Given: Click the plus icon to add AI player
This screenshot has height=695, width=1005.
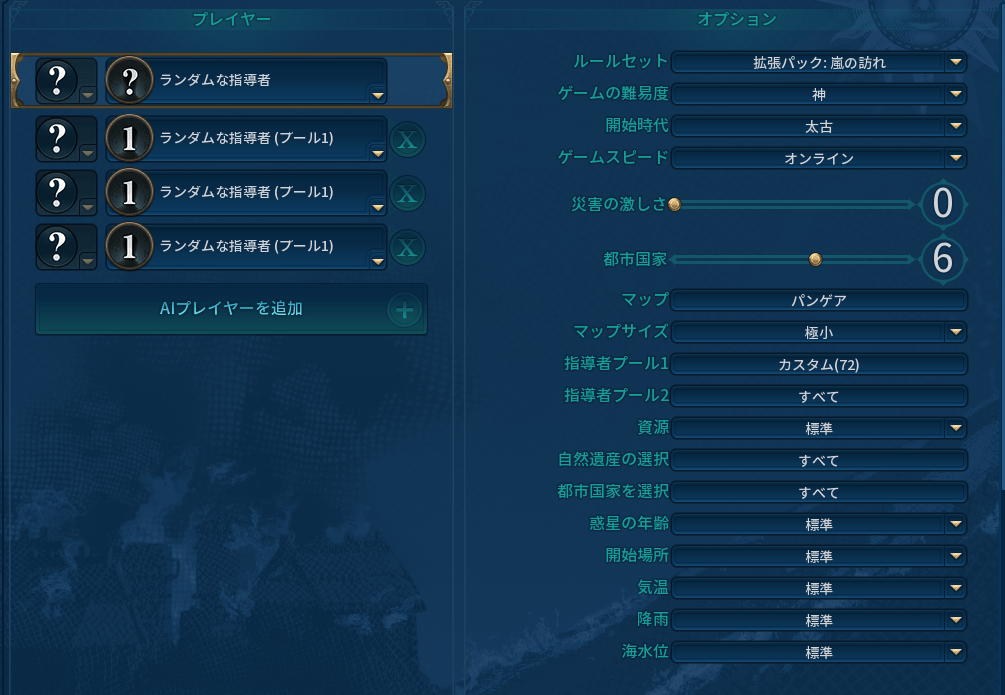Looking at the screenshot, I should click(405, 311).
